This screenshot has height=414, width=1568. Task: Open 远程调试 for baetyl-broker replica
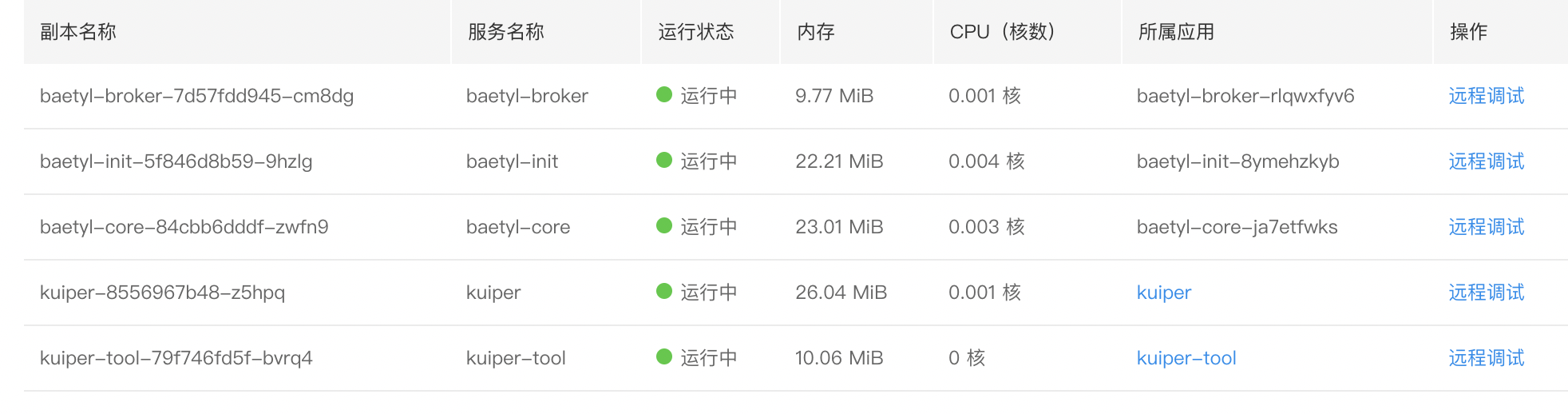click(x=1487, y=96)
